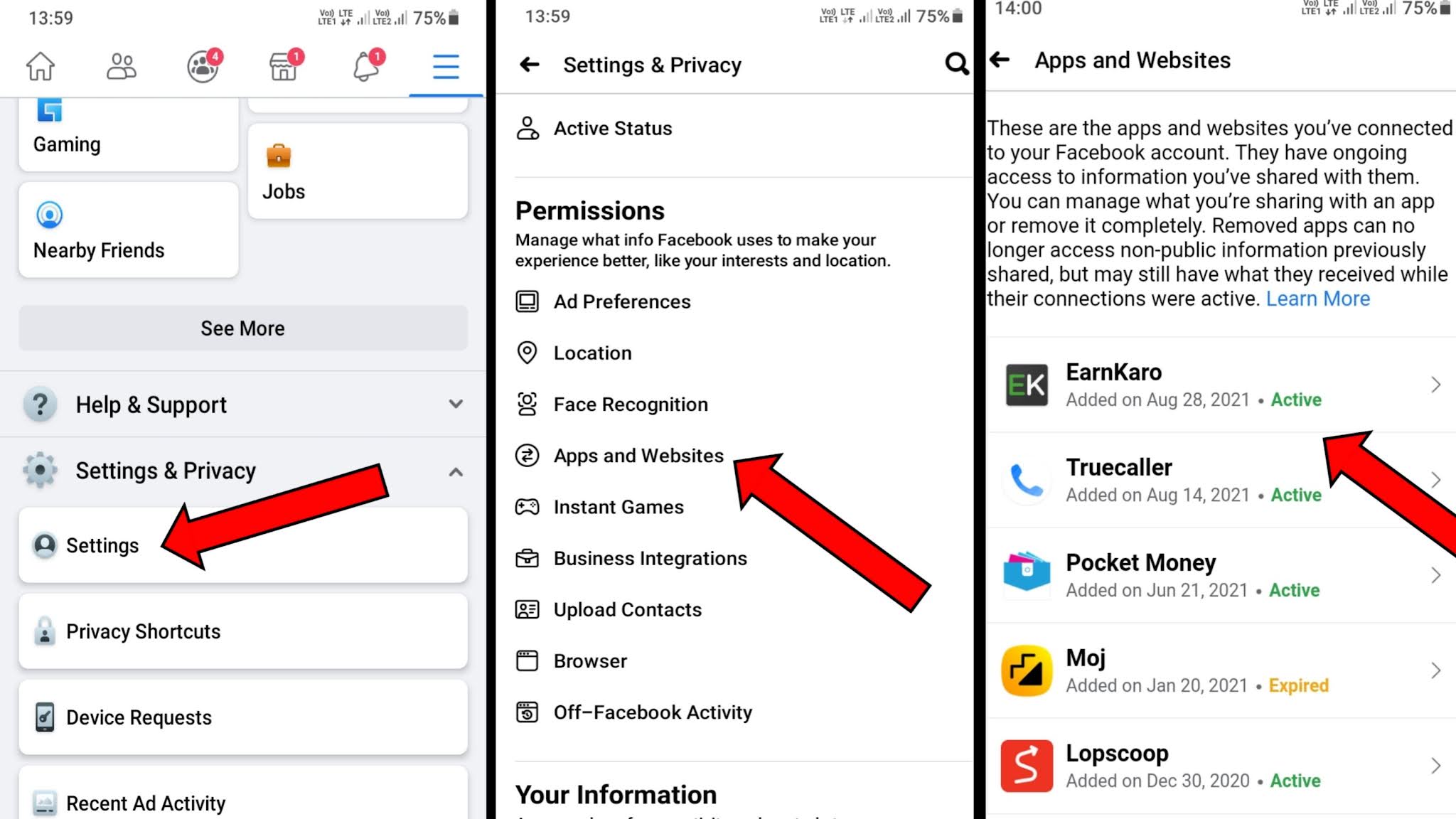Click Learn More link in Apps screen

click(1317, 298)
